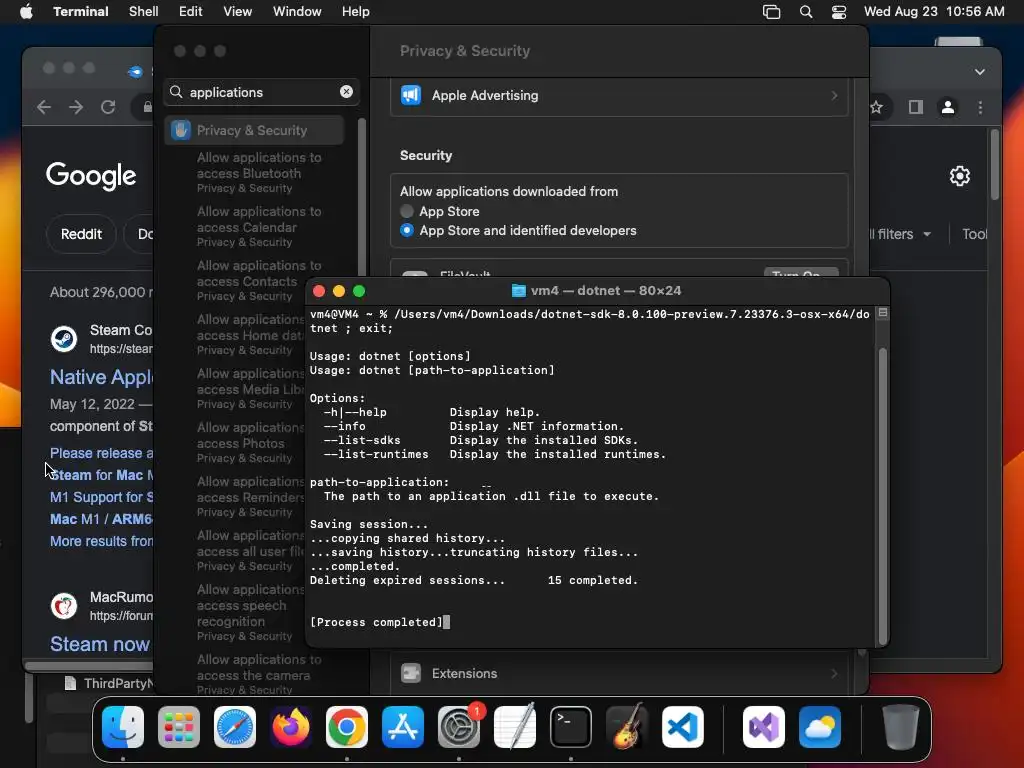Open Google quick settings gear
This screenshot has width=1024, height=768.
click(959, 176)
